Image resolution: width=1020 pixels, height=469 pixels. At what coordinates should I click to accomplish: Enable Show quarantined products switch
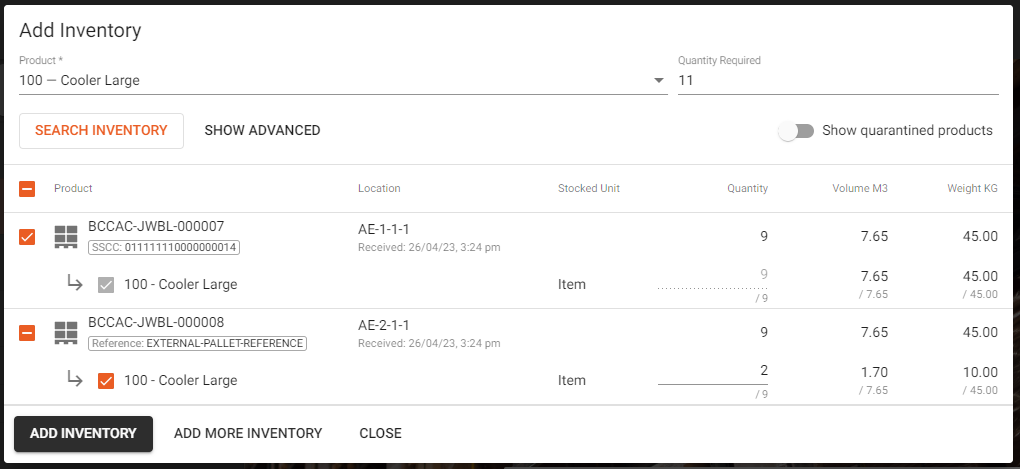796,131
